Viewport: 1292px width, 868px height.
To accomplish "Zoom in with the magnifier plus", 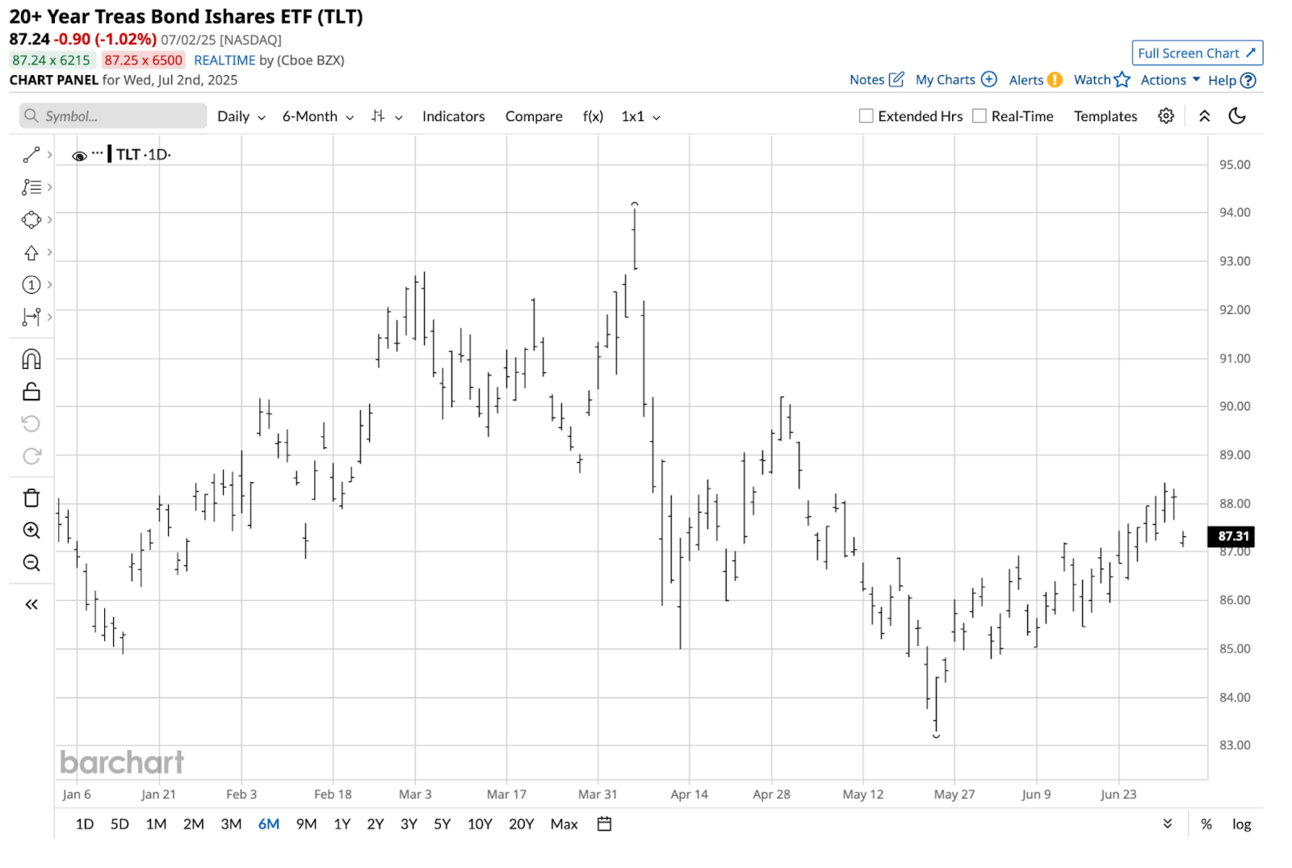I will [x=31, y=531].
